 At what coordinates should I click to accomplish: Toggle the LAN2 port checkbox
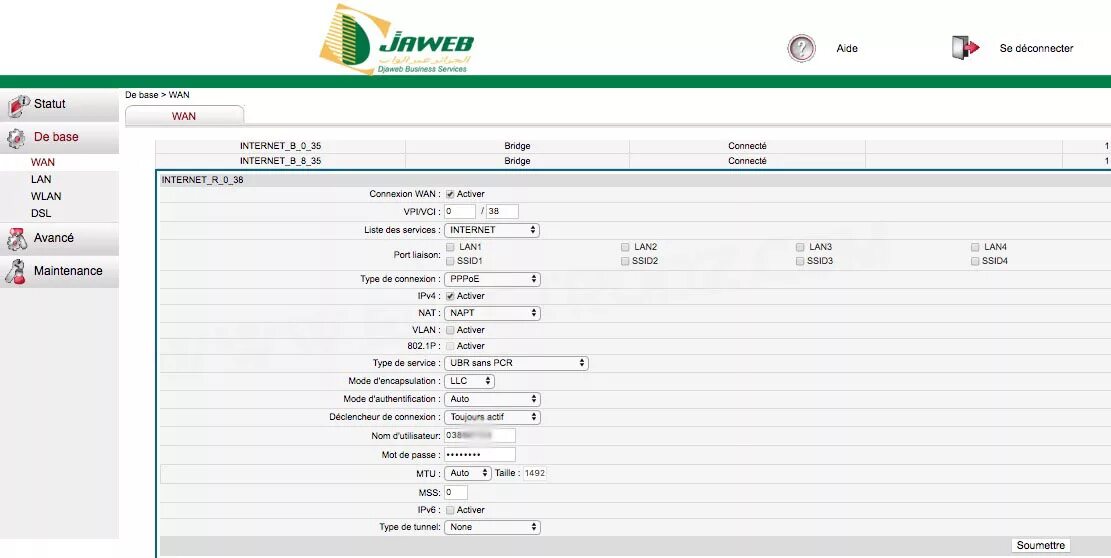tap(625, 247)
